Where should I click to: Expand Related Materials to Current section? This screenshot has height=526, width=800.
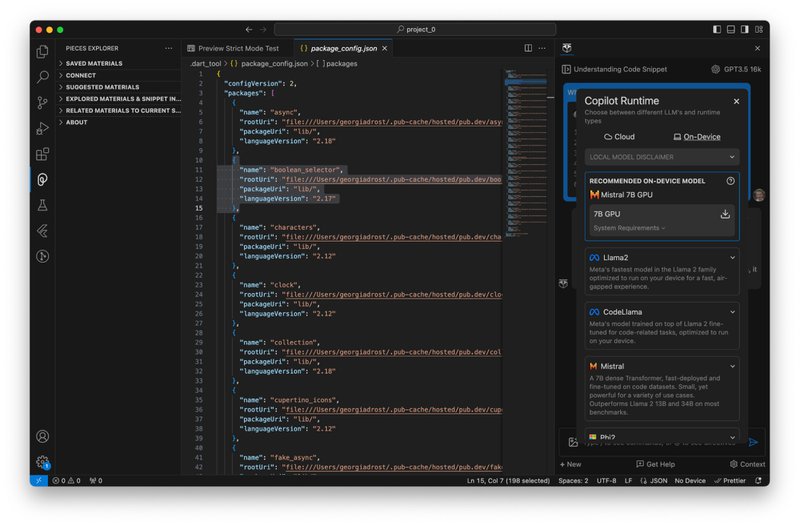pos(118,110)
